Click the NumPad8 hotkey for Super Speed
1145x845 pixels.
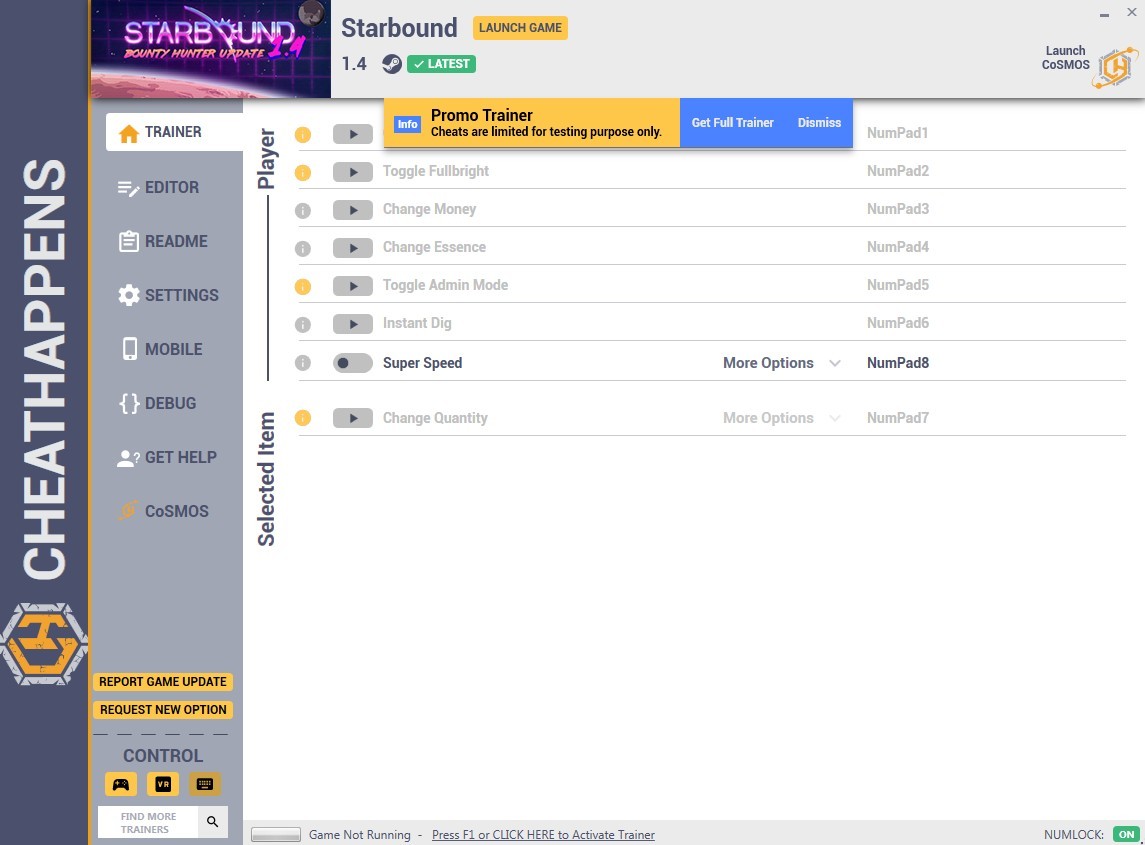pyautogui.click(x=897, y=363)
